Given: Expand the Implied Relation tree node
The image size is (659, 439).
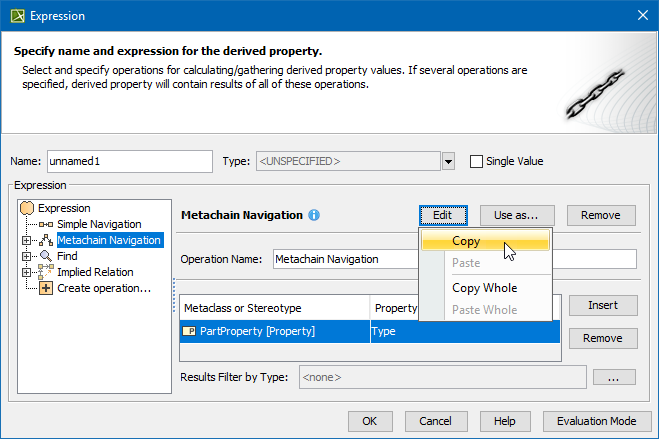Looking at the screenshot, I should (x=27, y=272).
